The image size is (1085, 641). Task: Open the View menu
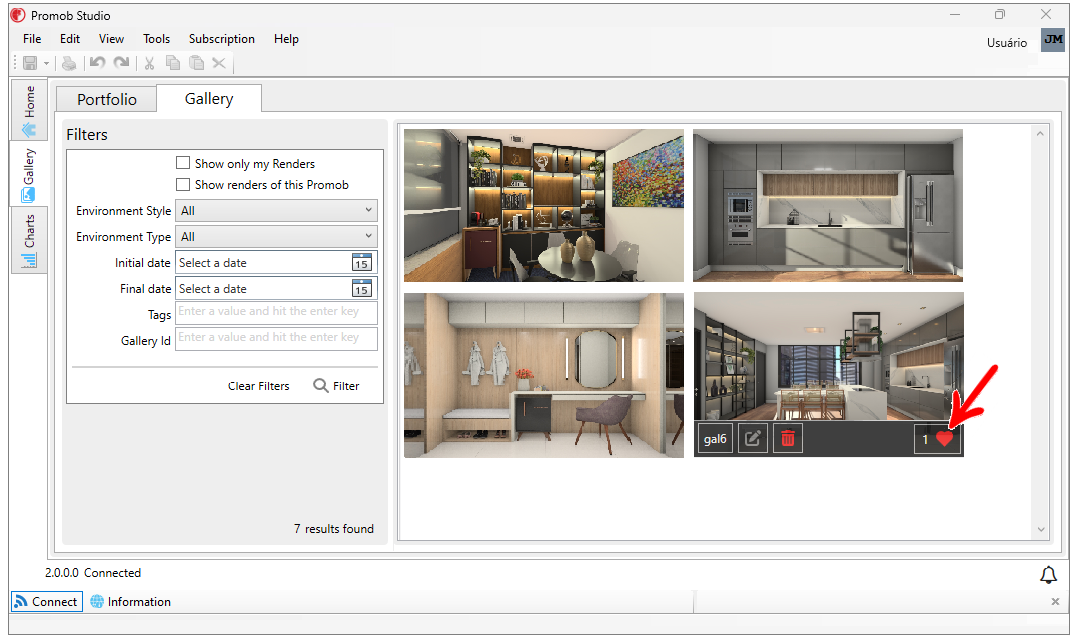tap(111, 39)
